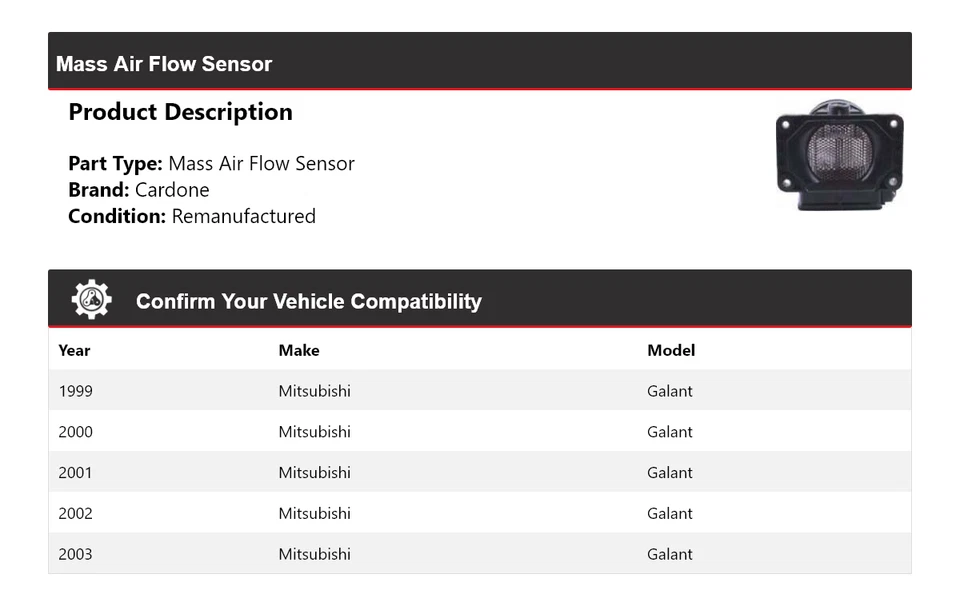Viewport: 960px width, 606px height.
Task: Click the Year column header
Action: [74, 350]
